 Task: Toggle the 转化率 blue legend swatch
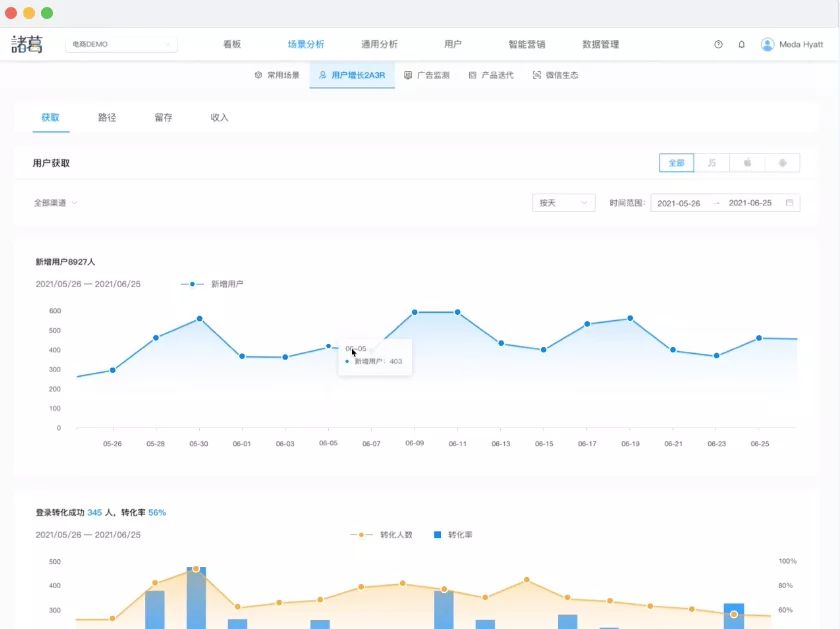pyautogui.click(x=437, y=535)
